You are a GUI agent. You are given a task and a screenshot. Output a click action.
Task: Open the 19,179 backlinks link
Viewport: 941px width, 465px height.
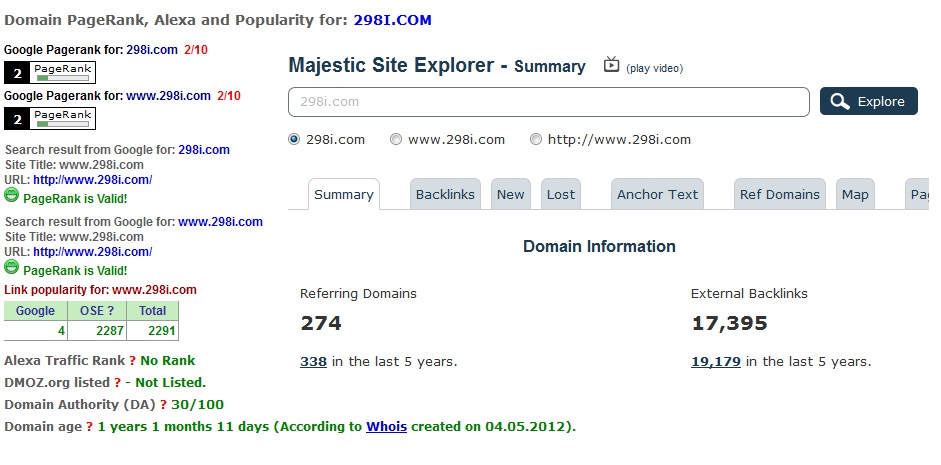point(716,362)
